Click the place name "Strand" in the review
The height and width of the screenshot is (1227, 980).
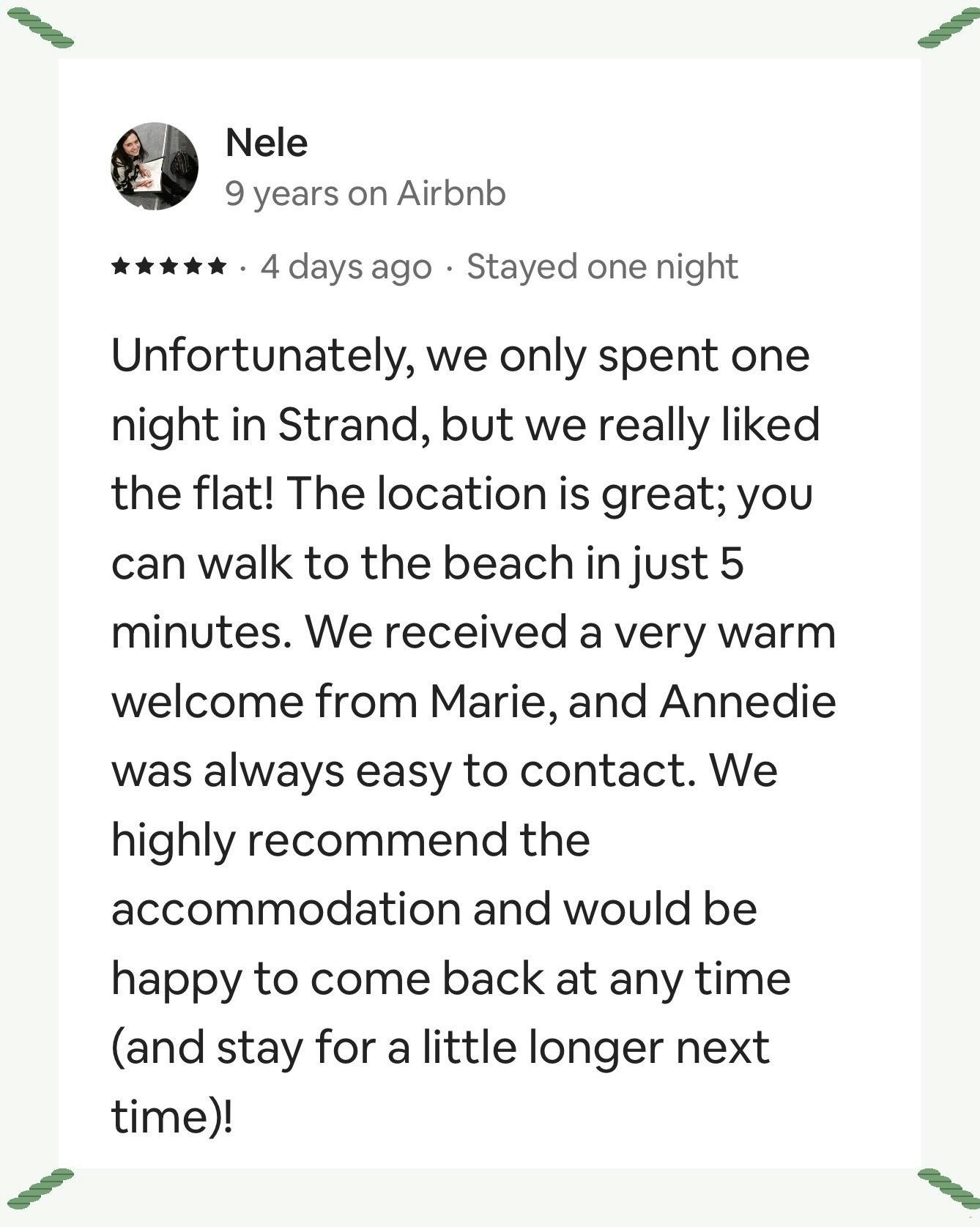(x=350, y=426)
